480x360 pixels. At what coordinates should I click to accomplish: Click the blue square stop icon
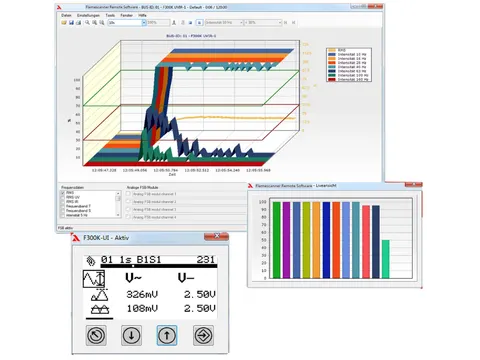pyautogui.click(x=190, y=23)
